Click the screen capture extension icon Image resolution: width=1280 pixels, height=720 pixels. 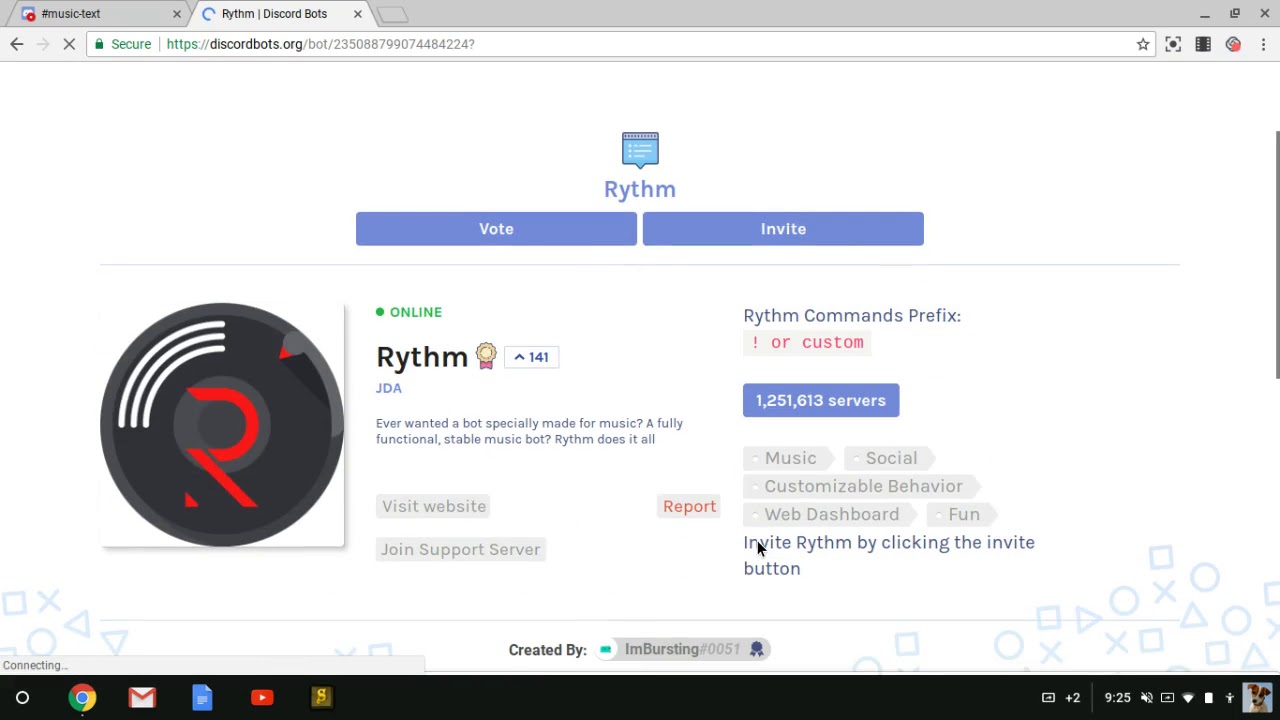pyautogui.click(x=1173, y=44)
